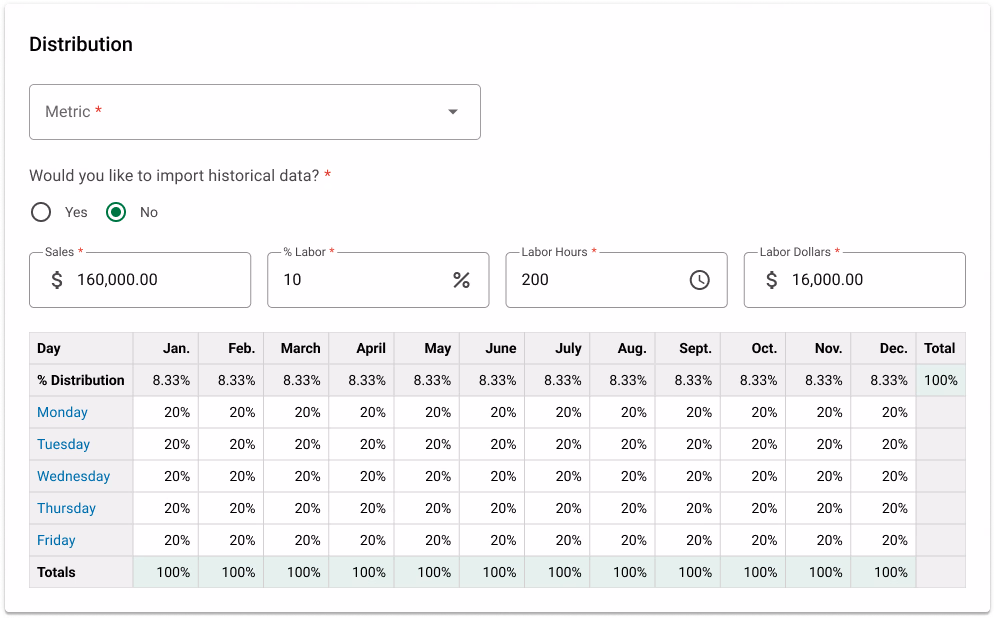The height and width of the screenshot is (618, 995).
Task: Click the dollar icon in Labor Dollars field
Action: click(771, 280)
